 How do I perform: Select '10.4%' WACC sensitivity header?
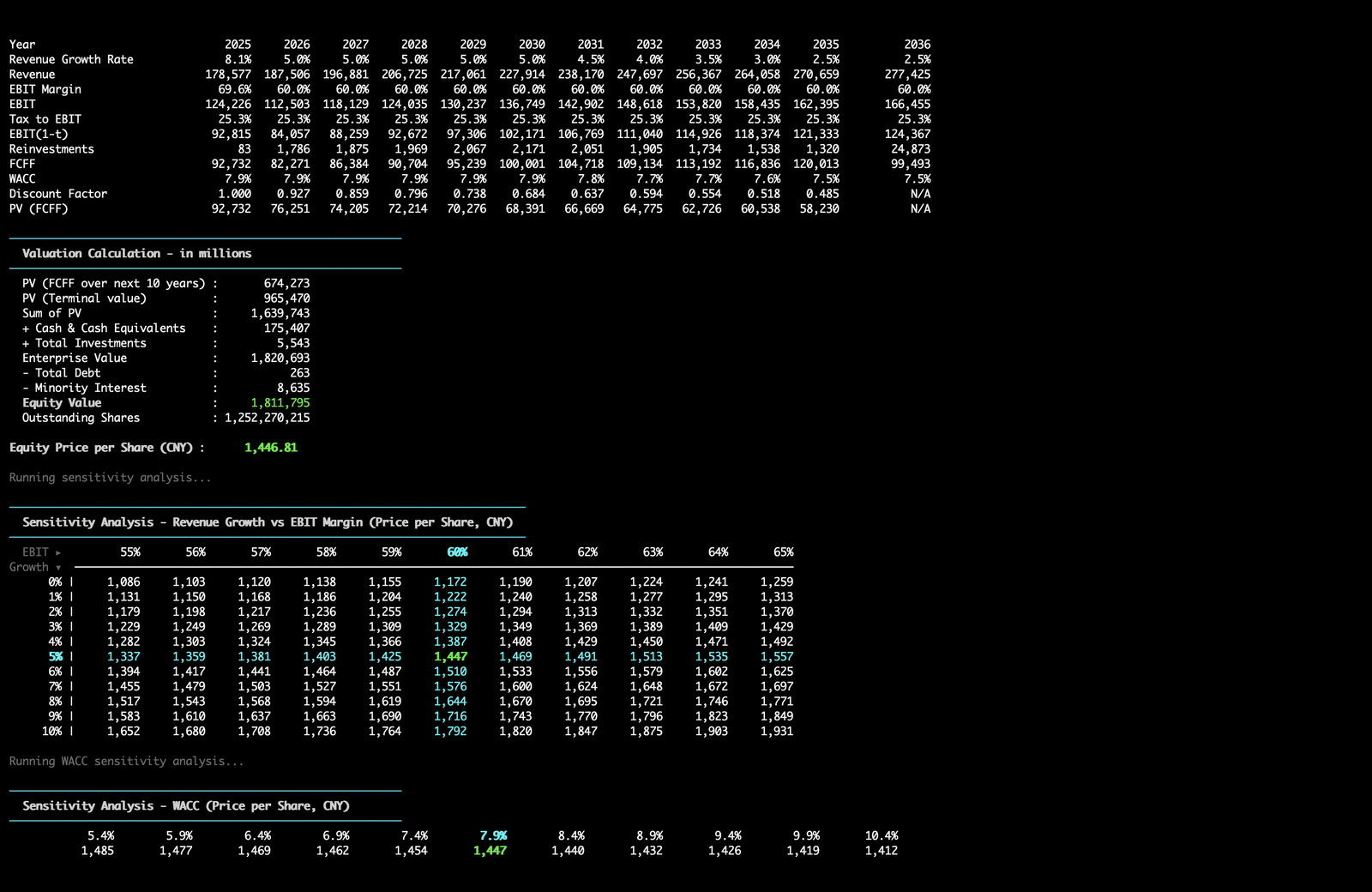[882, 835]
